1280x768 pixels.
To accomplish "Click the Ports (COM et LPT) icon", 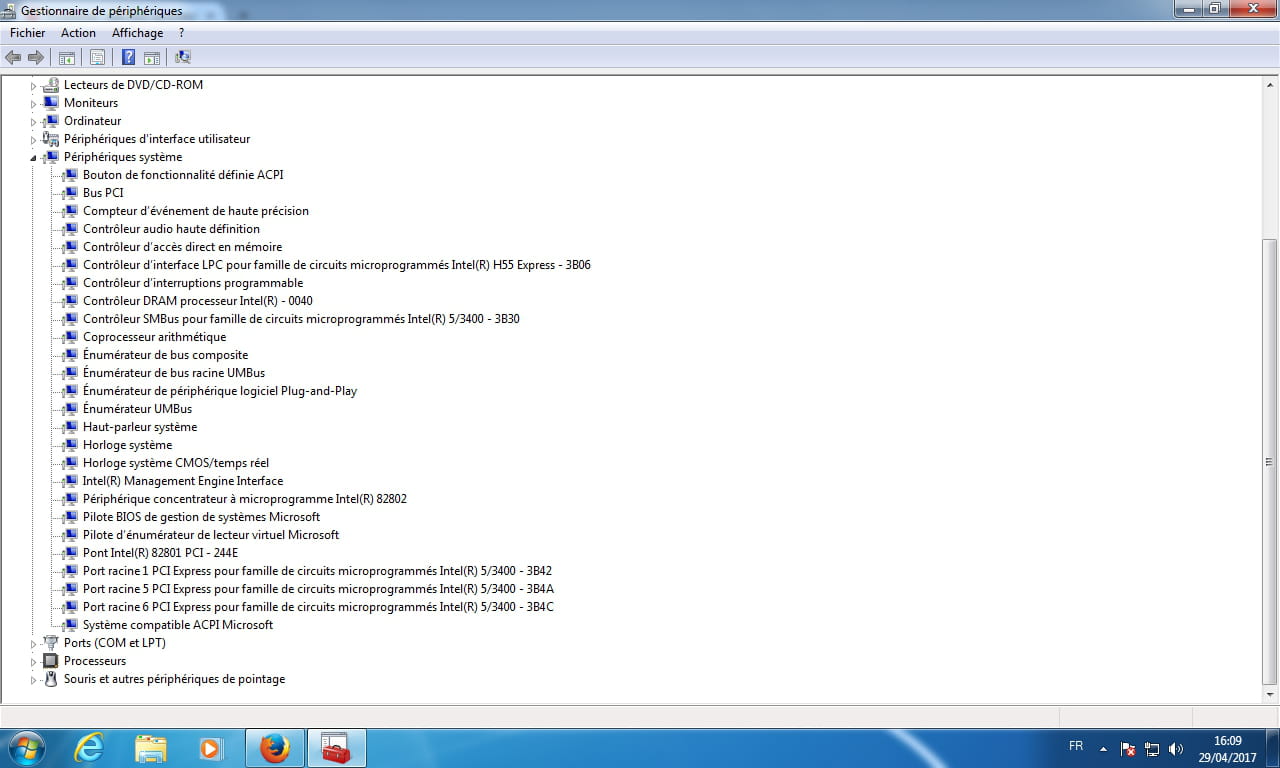I will [51, 643].
